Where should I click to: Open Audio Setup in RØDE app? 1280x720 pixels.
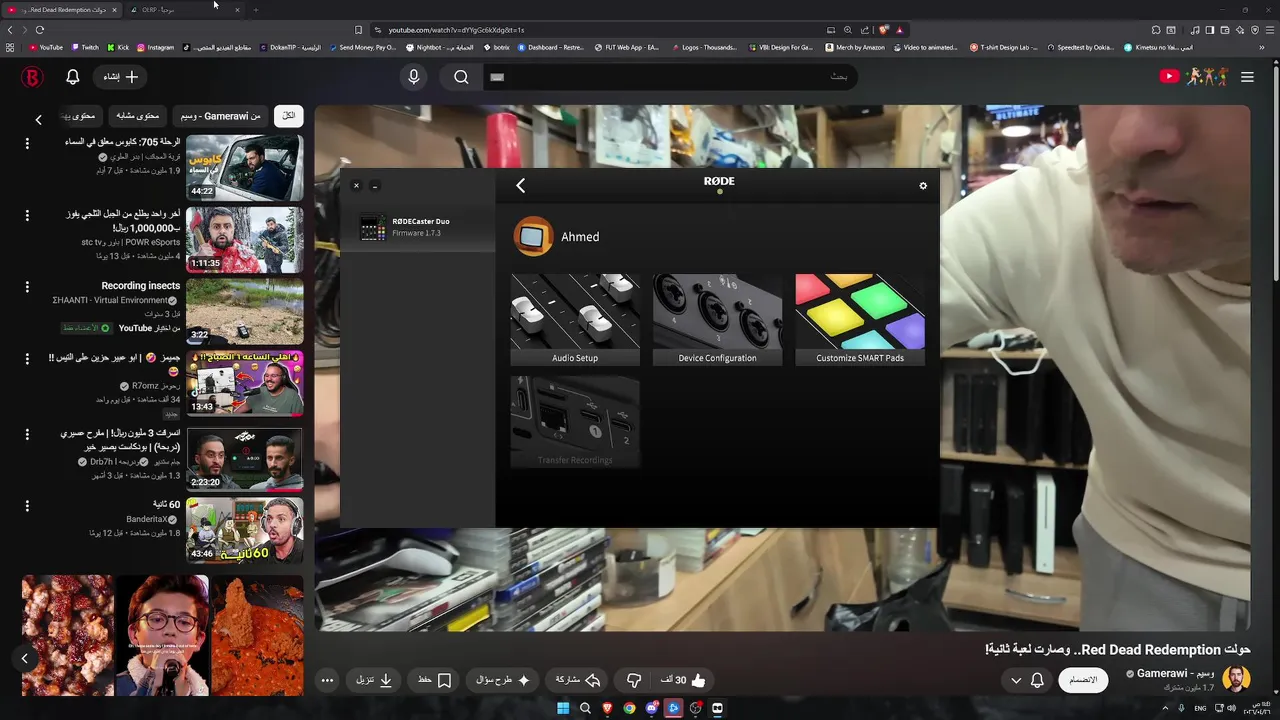tap(575, 320)
